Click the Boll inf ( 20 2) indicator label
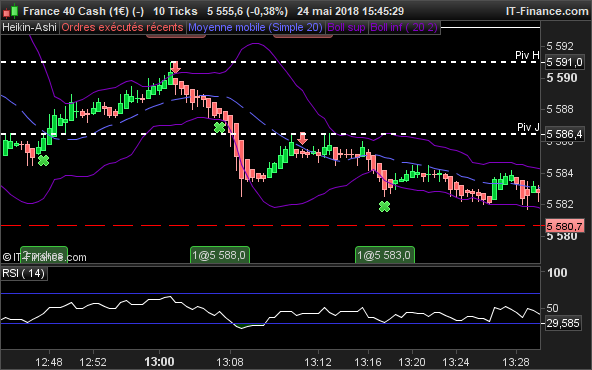Viewport: 592px width, 370px height. click(404, 28)
